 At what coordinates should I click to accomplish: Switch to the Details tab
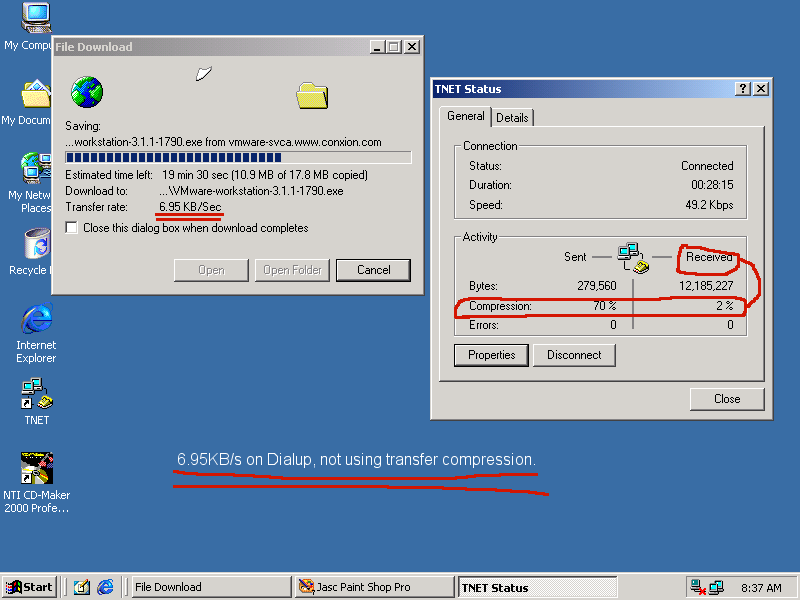(512, 118)
